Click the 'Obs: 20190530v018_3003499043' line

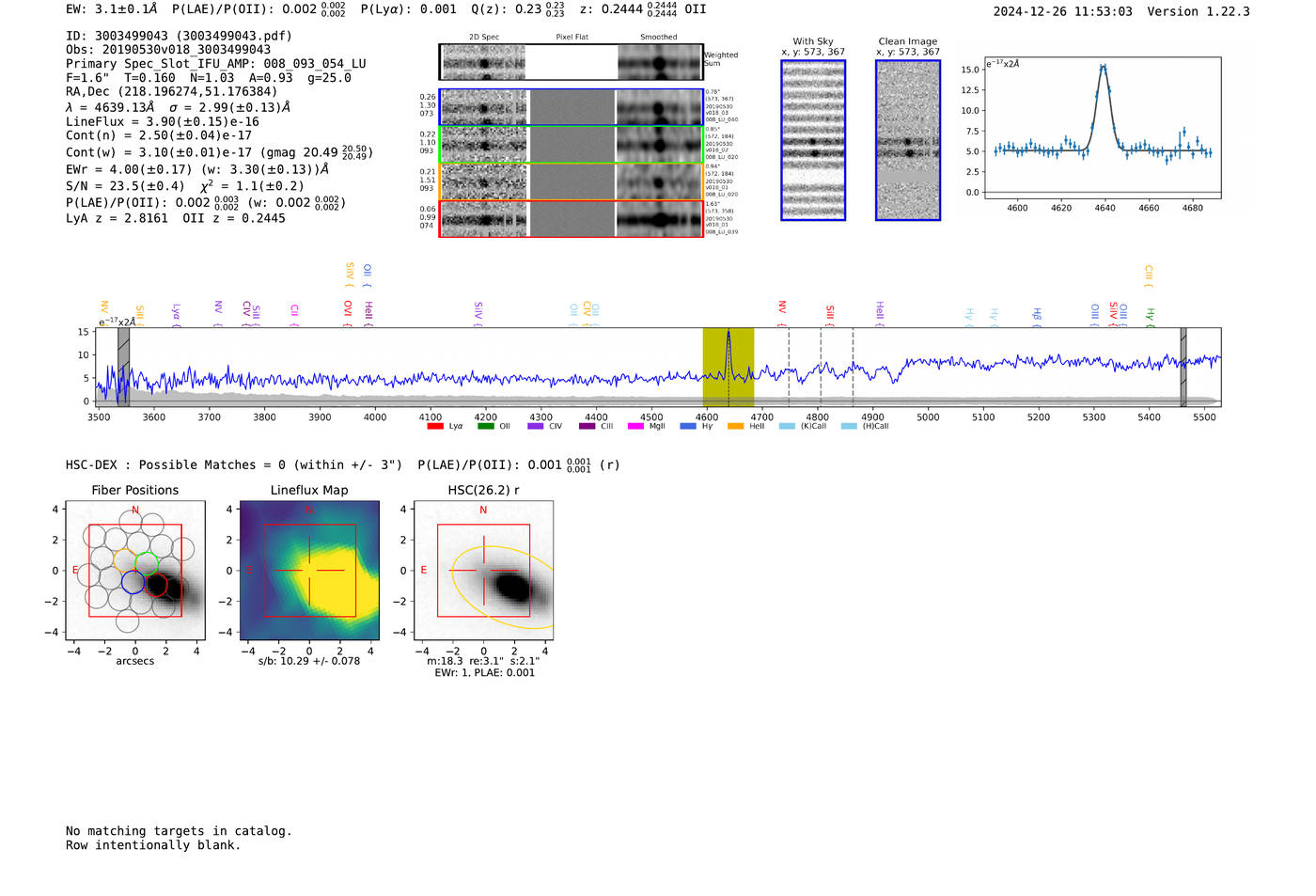[168, 50]
